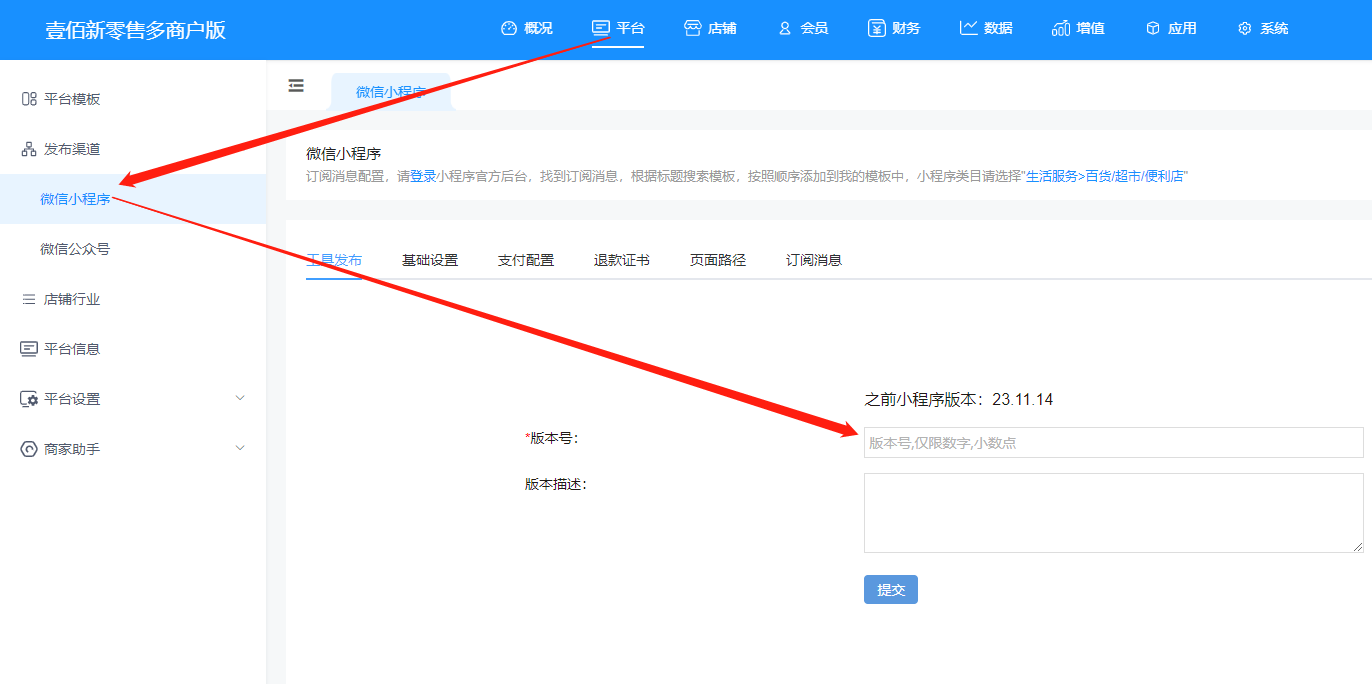1372x684 pixels.
Task: Open 店铺行业 label in the sidebar
Action: click(72, 299)
